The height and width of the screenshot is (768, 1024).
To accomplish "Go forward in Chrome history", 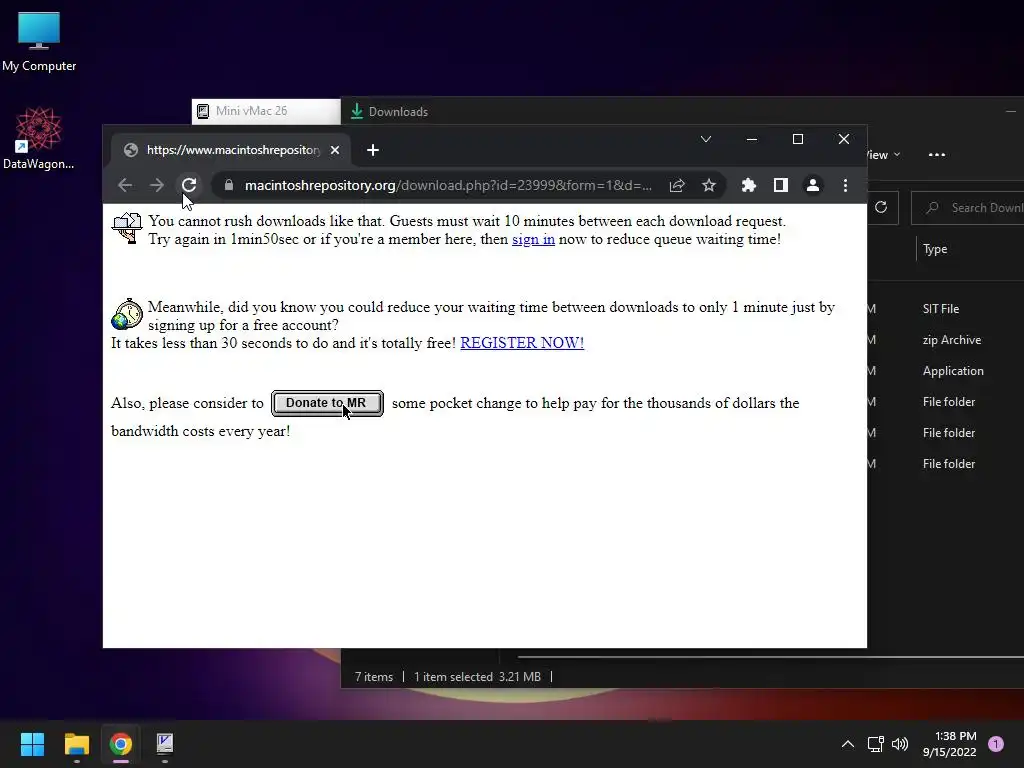I will (157, 185).
